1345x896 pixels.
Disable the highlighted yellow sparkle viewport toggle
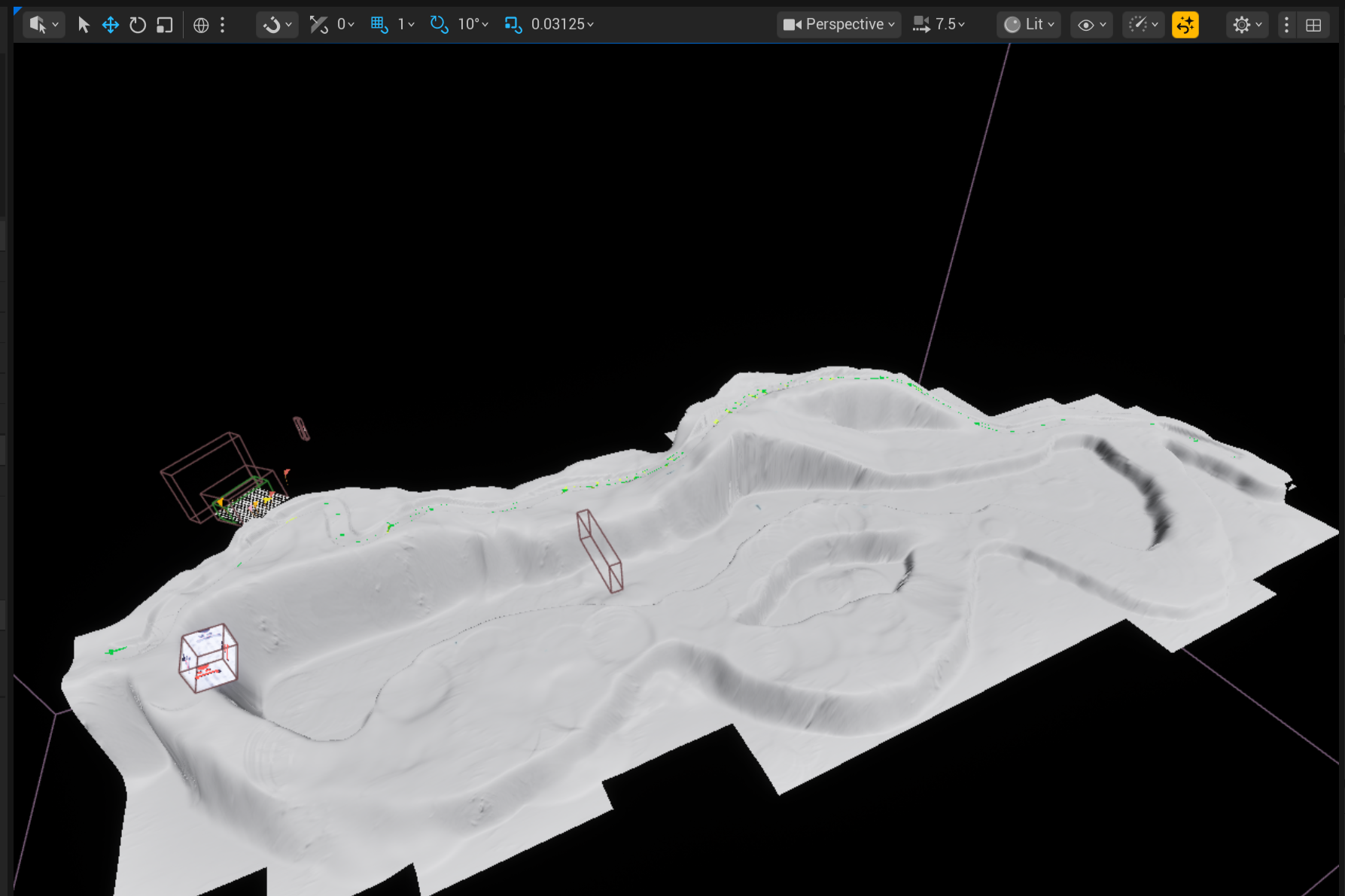pyautogui.click(x=1185, y=24)
